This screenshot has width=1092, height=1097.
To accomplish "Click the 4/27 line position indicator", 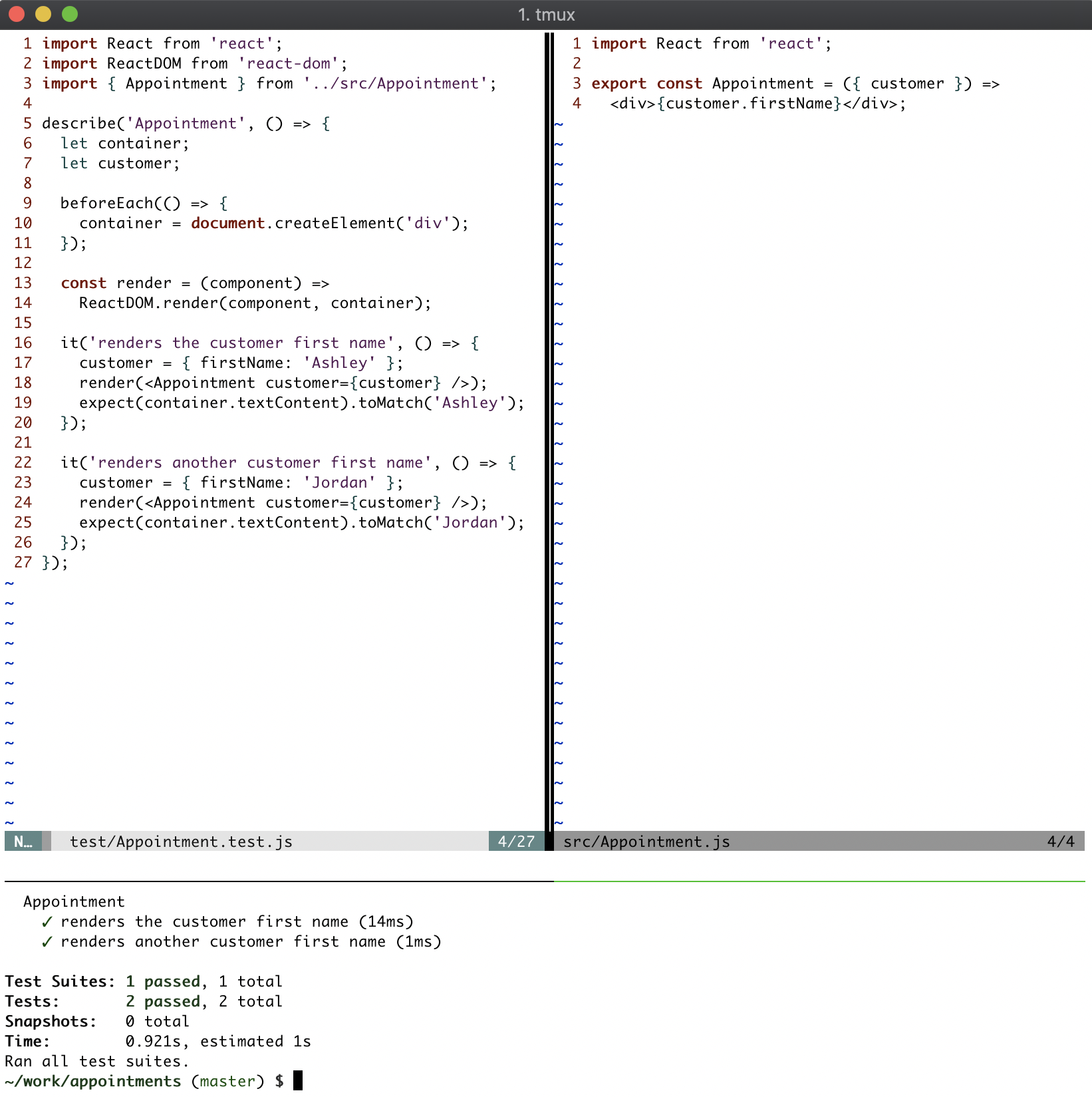I will click(x=516, y=842).
